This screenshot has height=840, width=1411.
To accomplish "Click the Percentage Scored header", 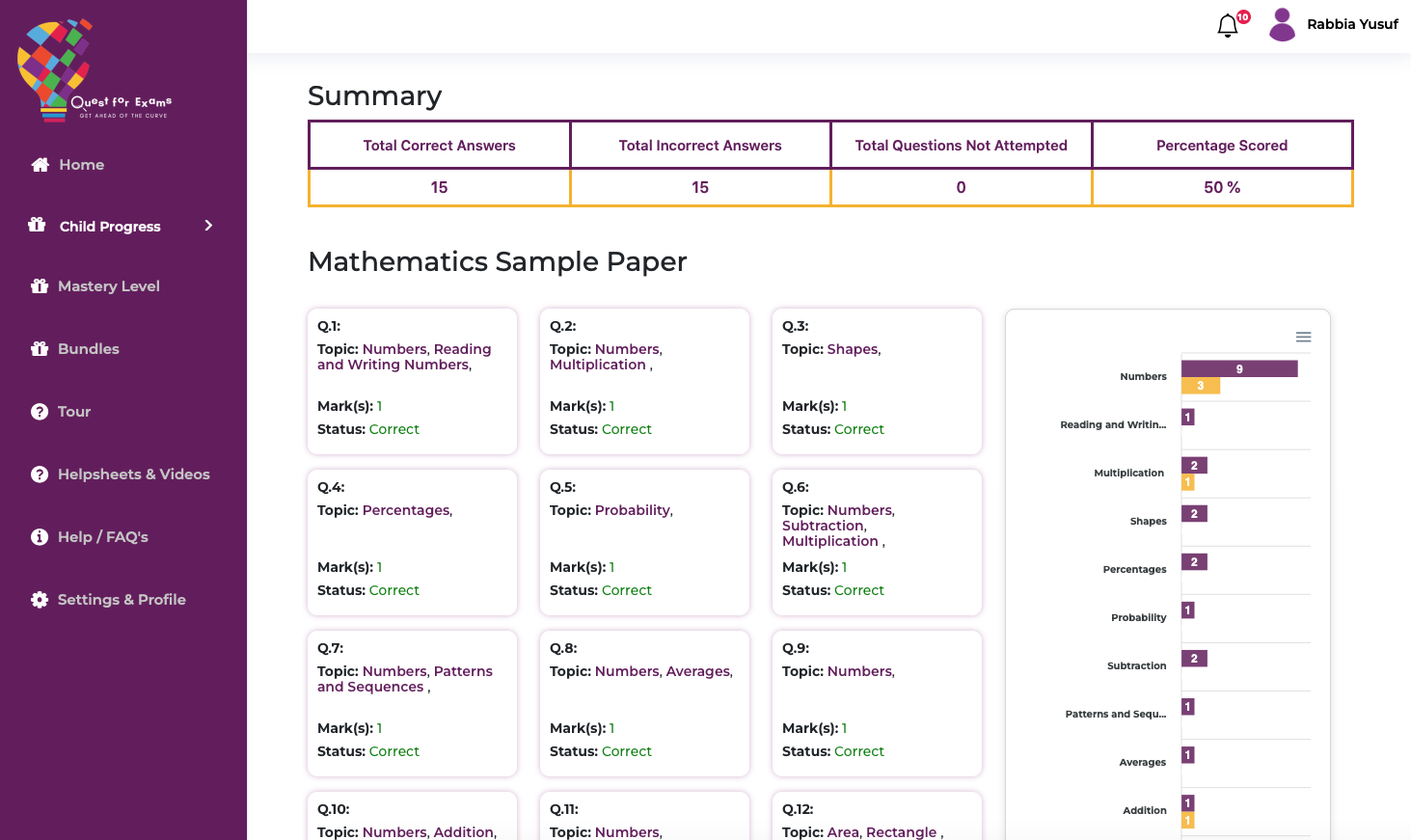I will [1222, 146].
